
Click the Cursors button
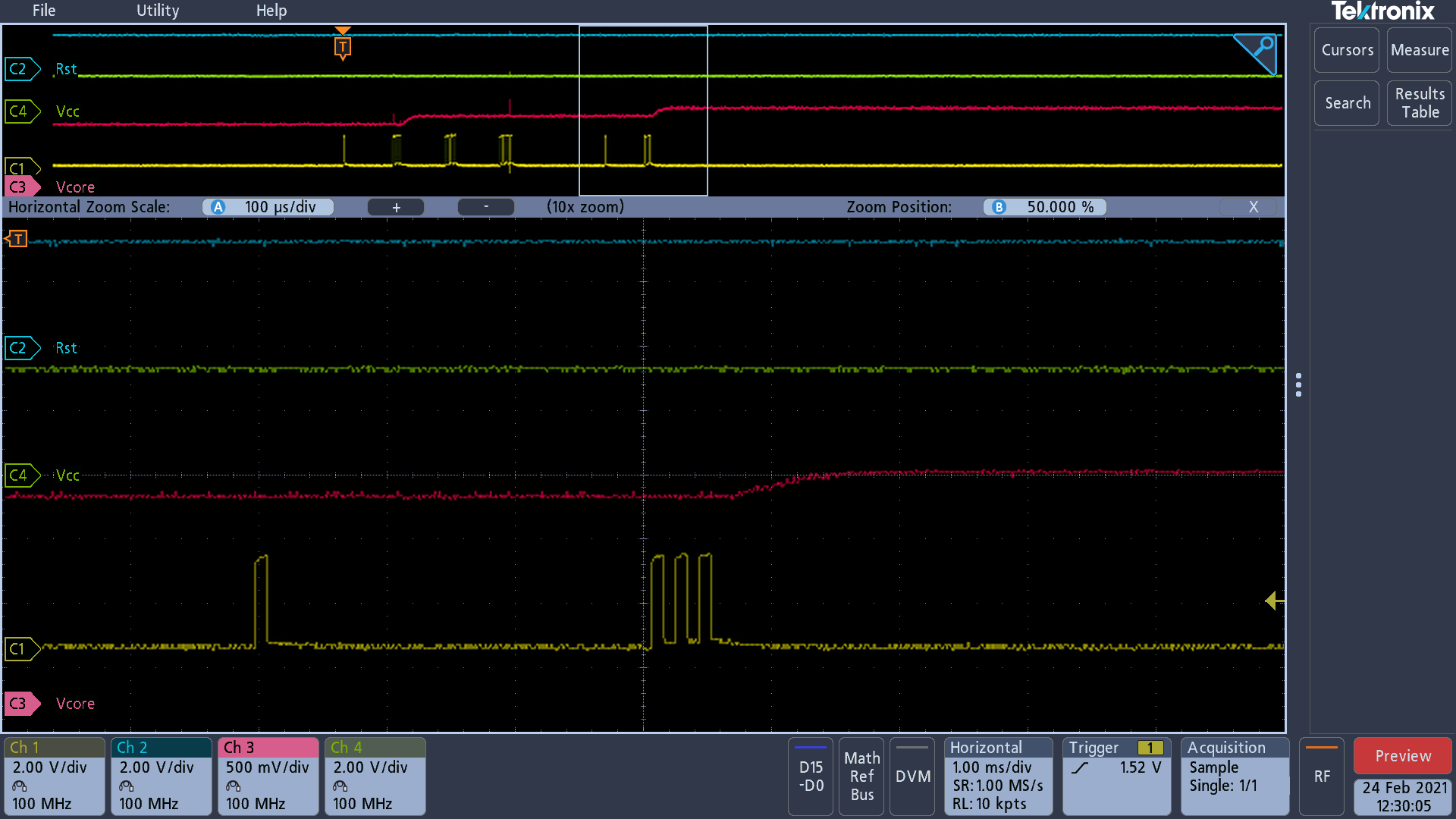1347,50
